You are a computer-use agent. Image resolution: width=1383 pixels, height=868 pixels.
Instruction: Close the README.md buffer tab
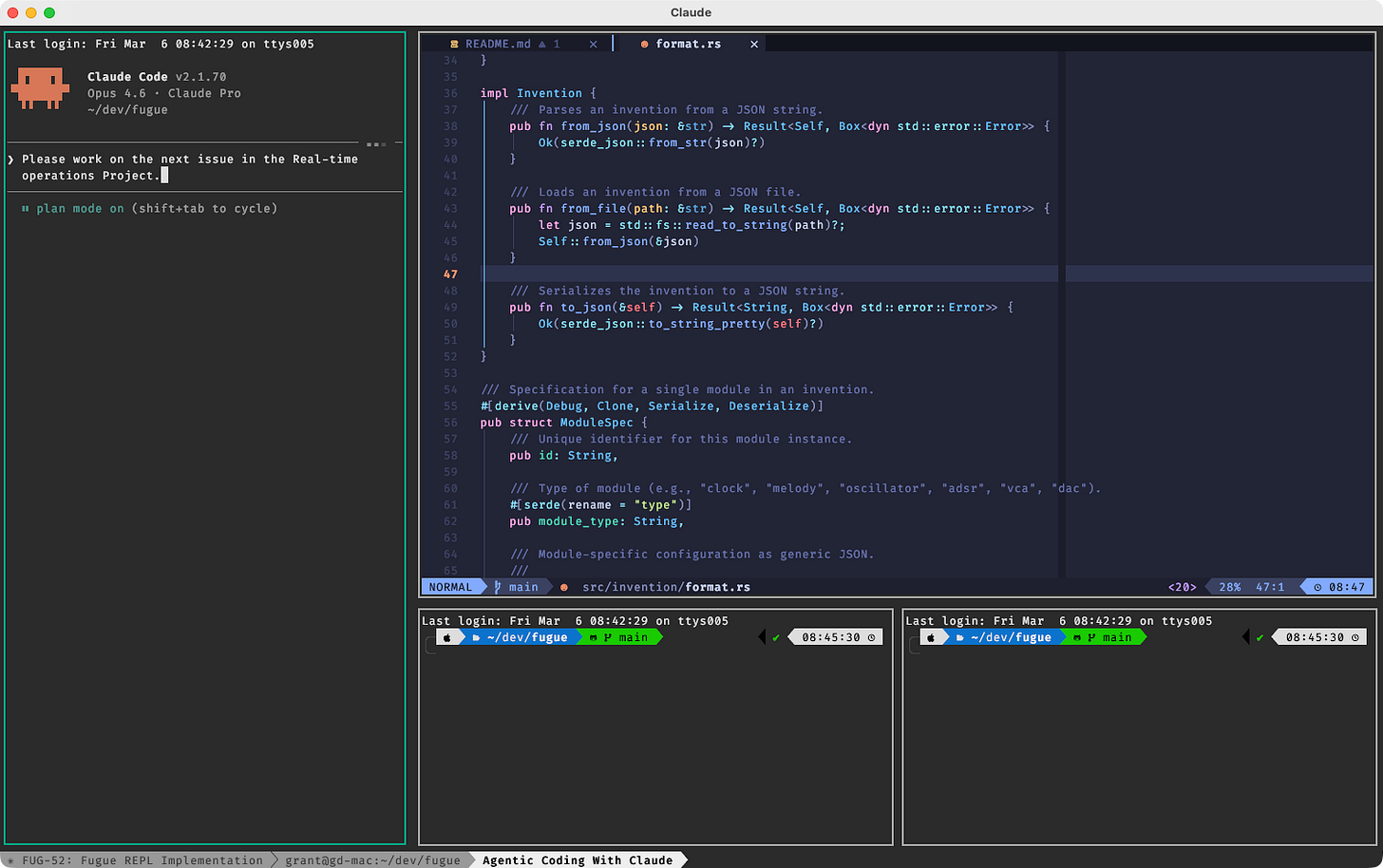[x=594, y=44]
